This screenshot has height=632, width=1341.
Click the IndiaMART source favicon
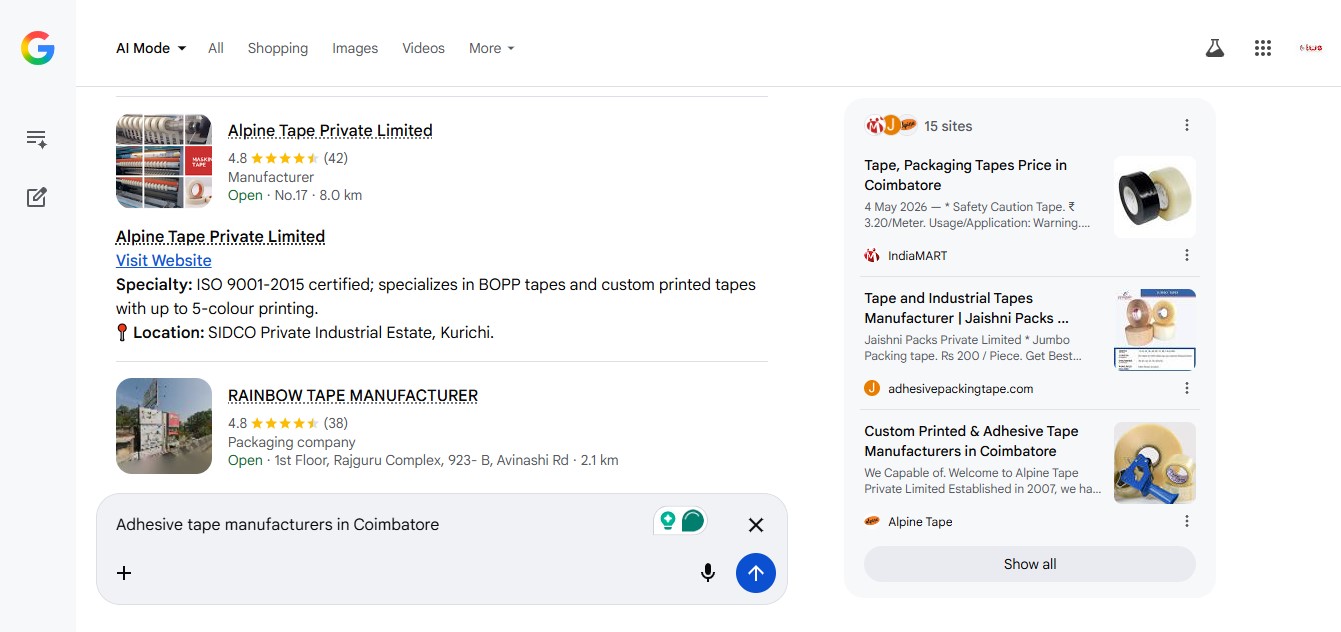(x=872, y=255)
